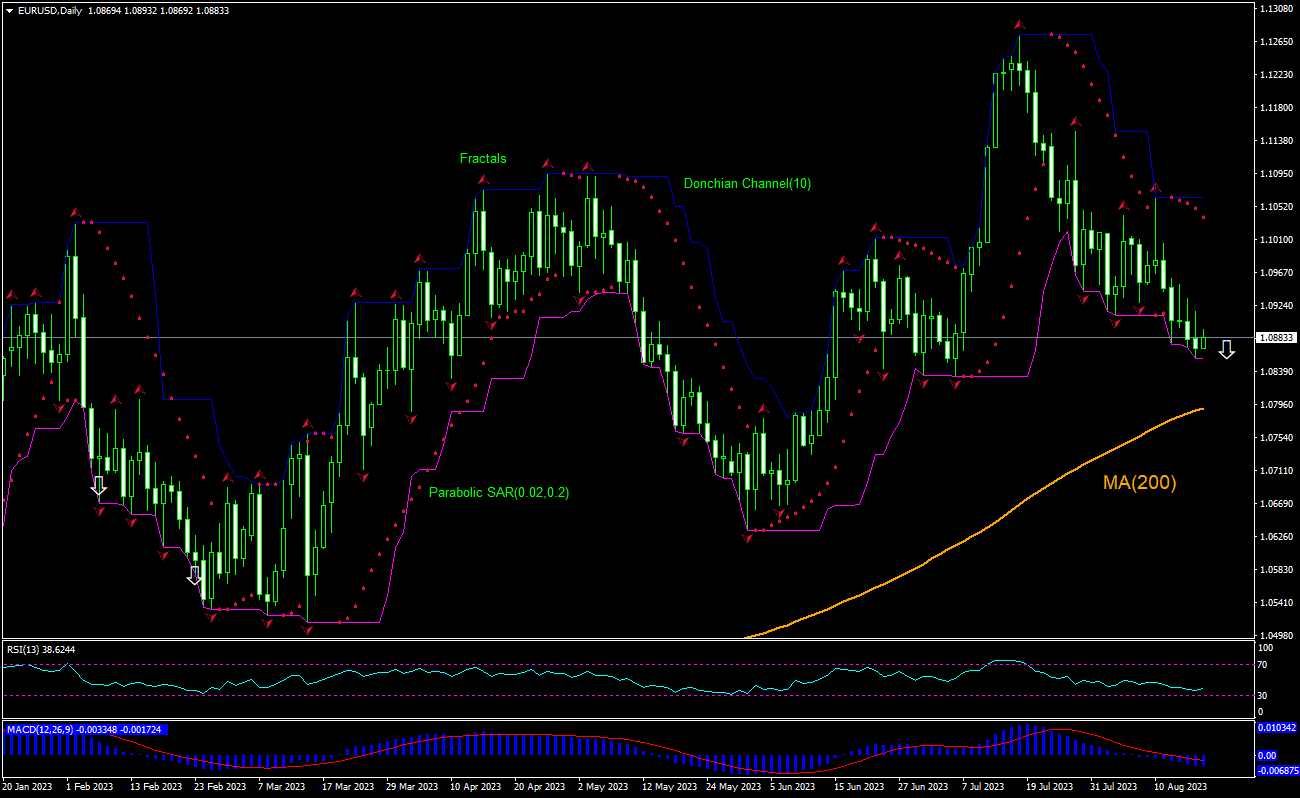Click the fractal arrow above the July 2023 peak
This screenshot has height=798, width=1300.
[x=1019, y=24]
